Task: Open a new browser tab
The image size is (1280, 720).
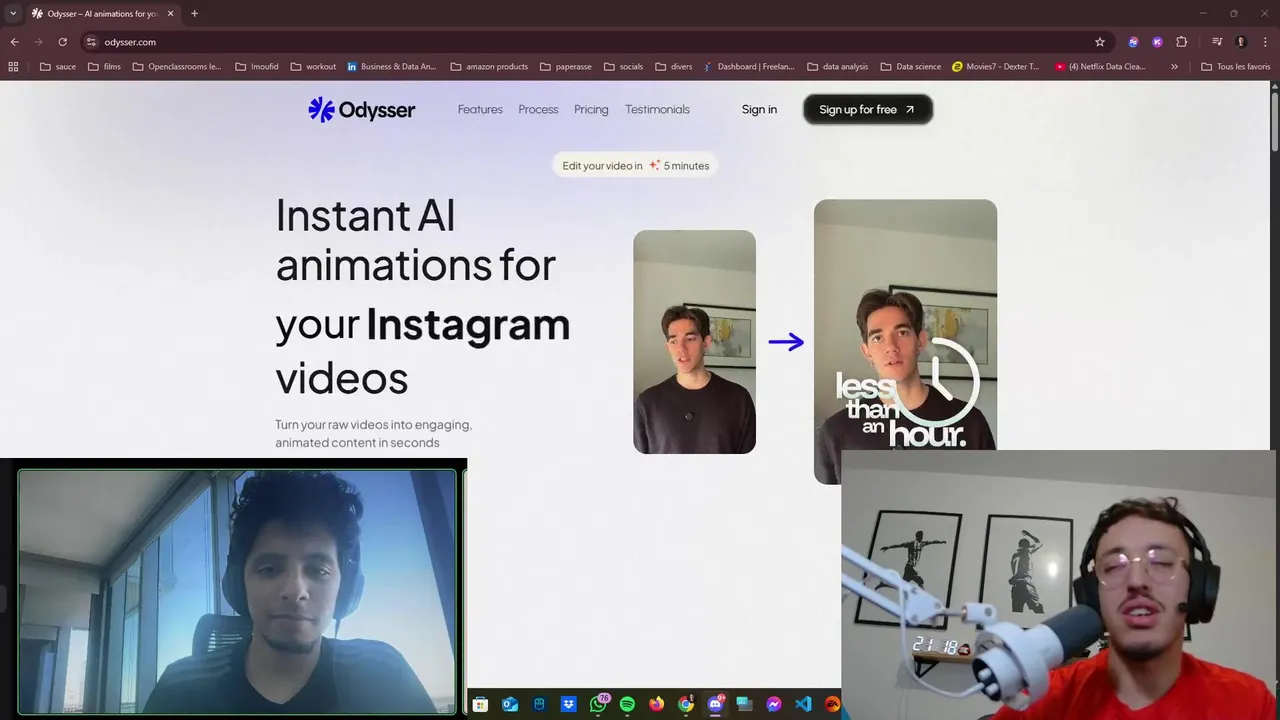Action: (194, 14)
